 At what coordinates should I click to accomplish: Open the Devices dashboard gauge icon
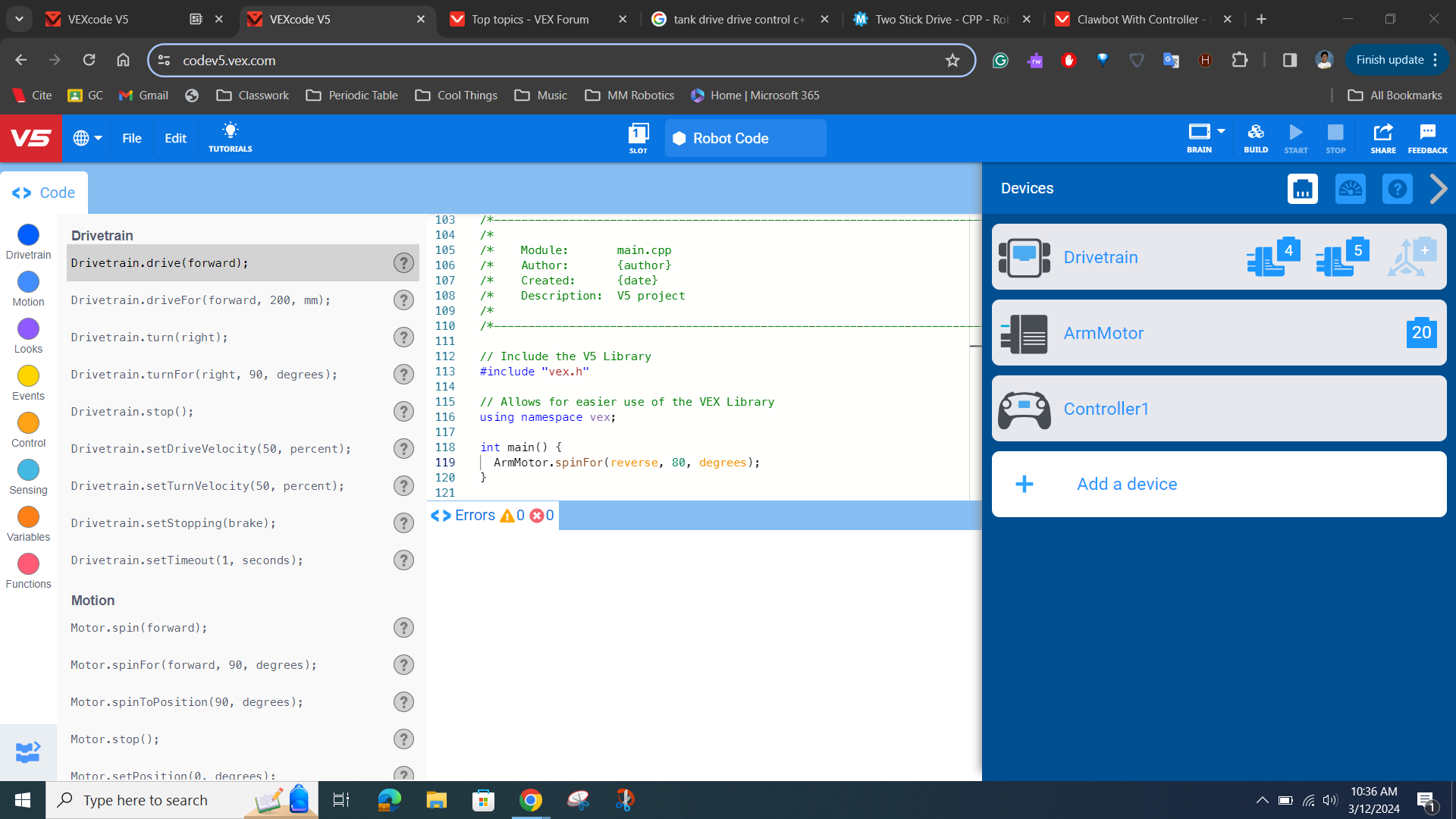(x=1350, y=189)
